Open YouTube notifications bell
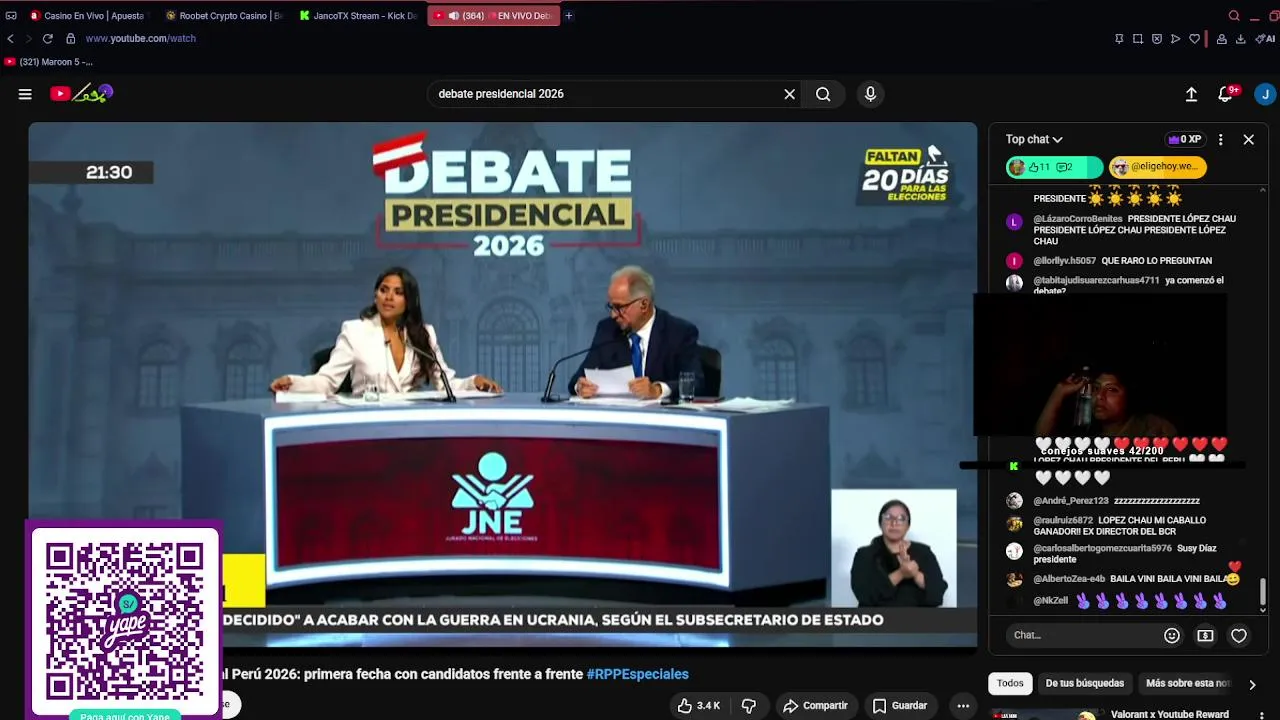 (x=1226, y=94)
